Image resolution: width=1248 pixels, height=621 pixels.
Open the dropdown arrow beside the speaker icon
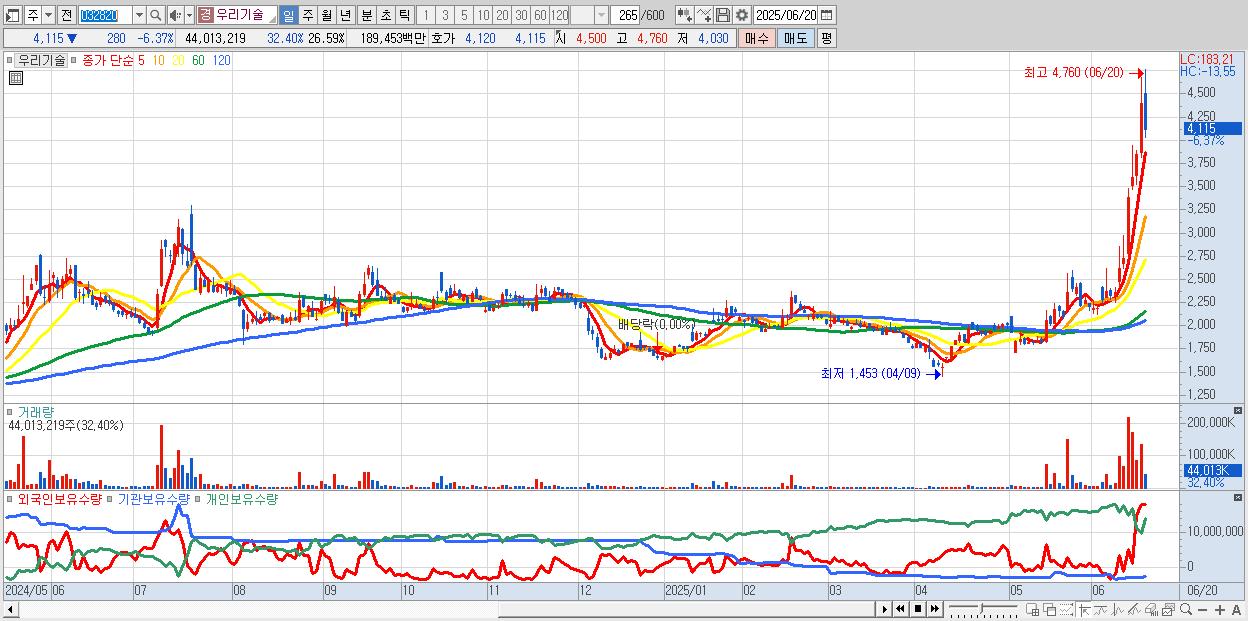click(x=189, y=15)
